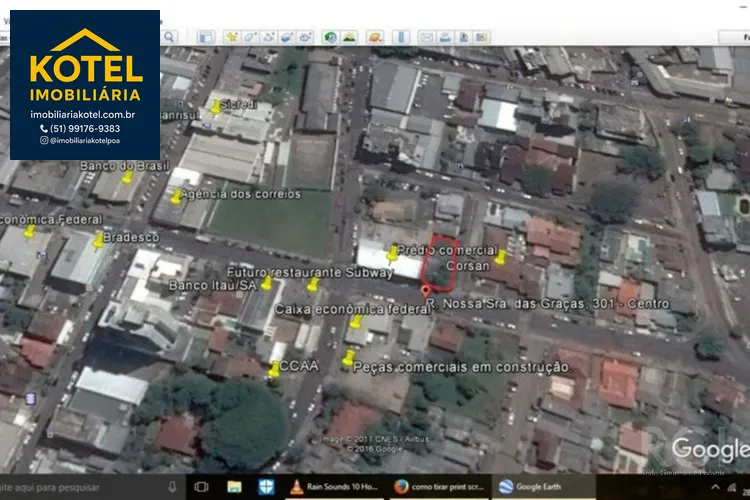This screenshot has height=500, width=750.
Task: Select the Bradesco yellow pushpin
Action: coord(98,240)
